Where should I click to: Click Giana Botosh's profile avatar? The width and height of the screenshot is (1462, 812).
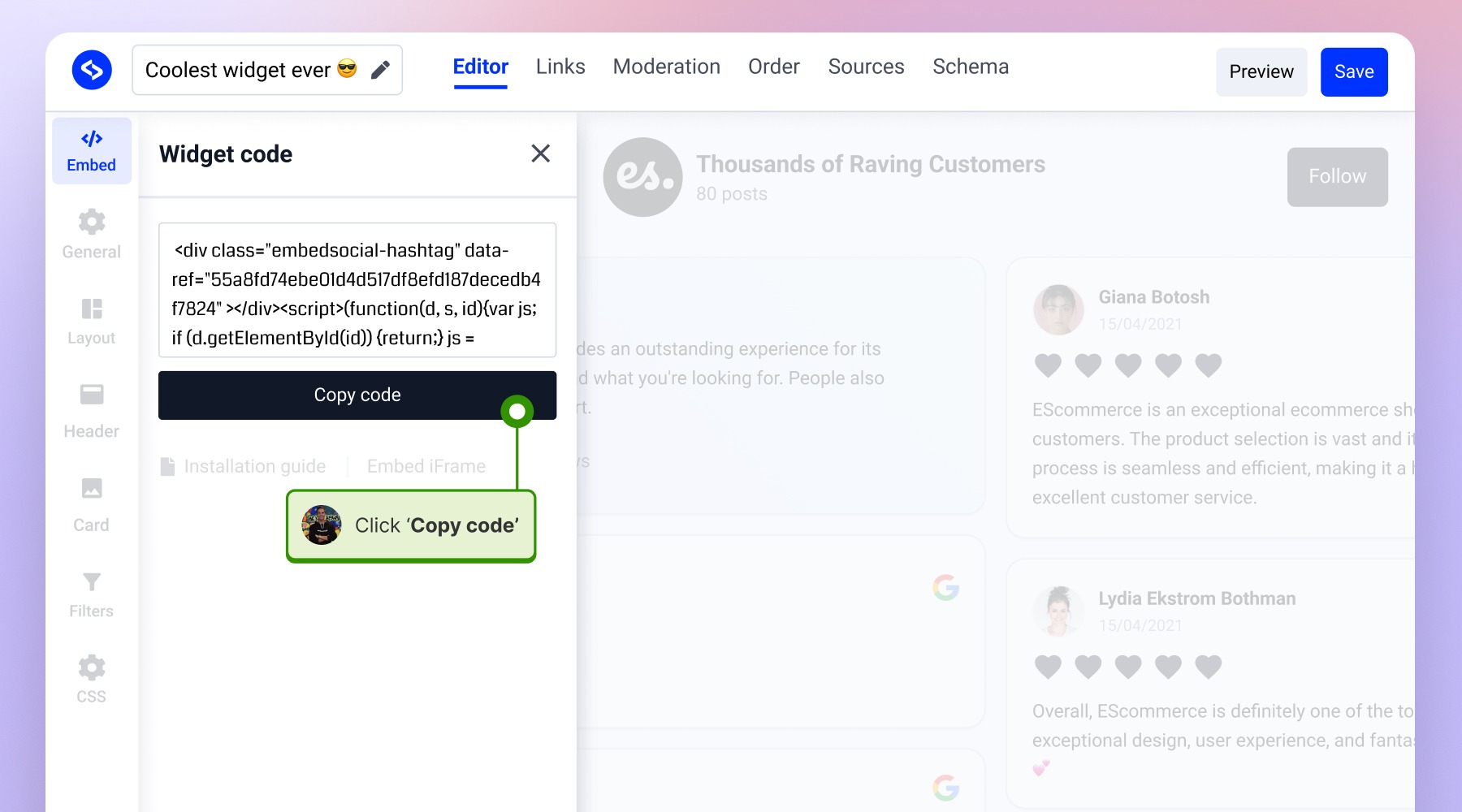[1058, 309]
